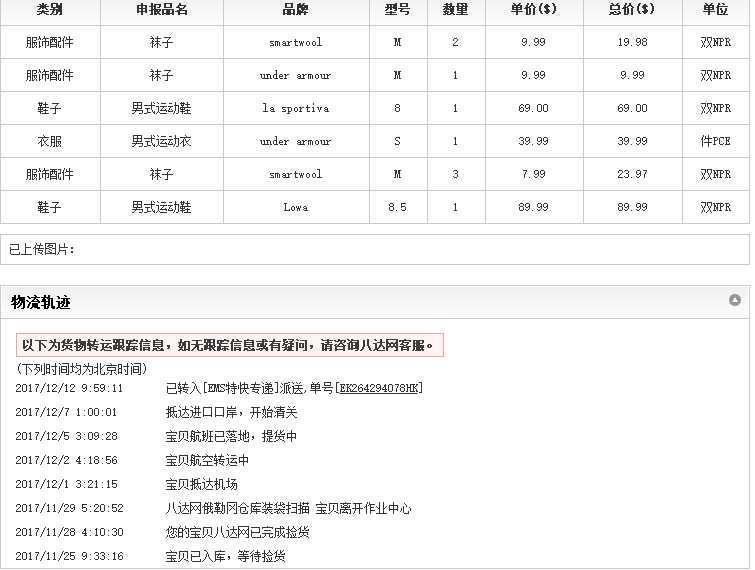Click the 男式运动衣 item name cell

click(161, 141)
